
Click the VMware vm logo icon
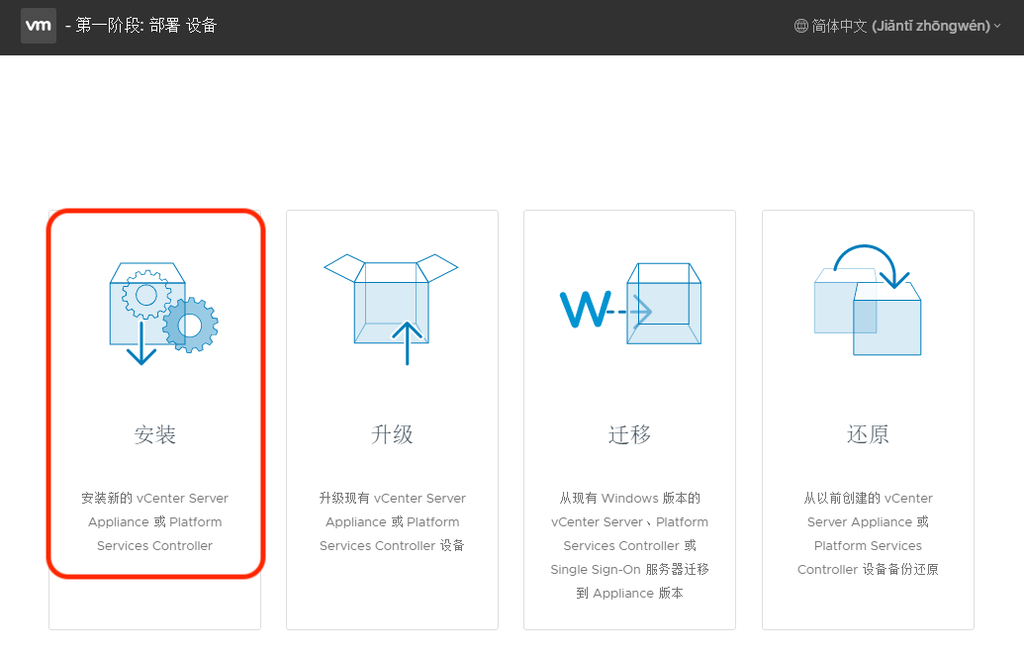(37, 25)
